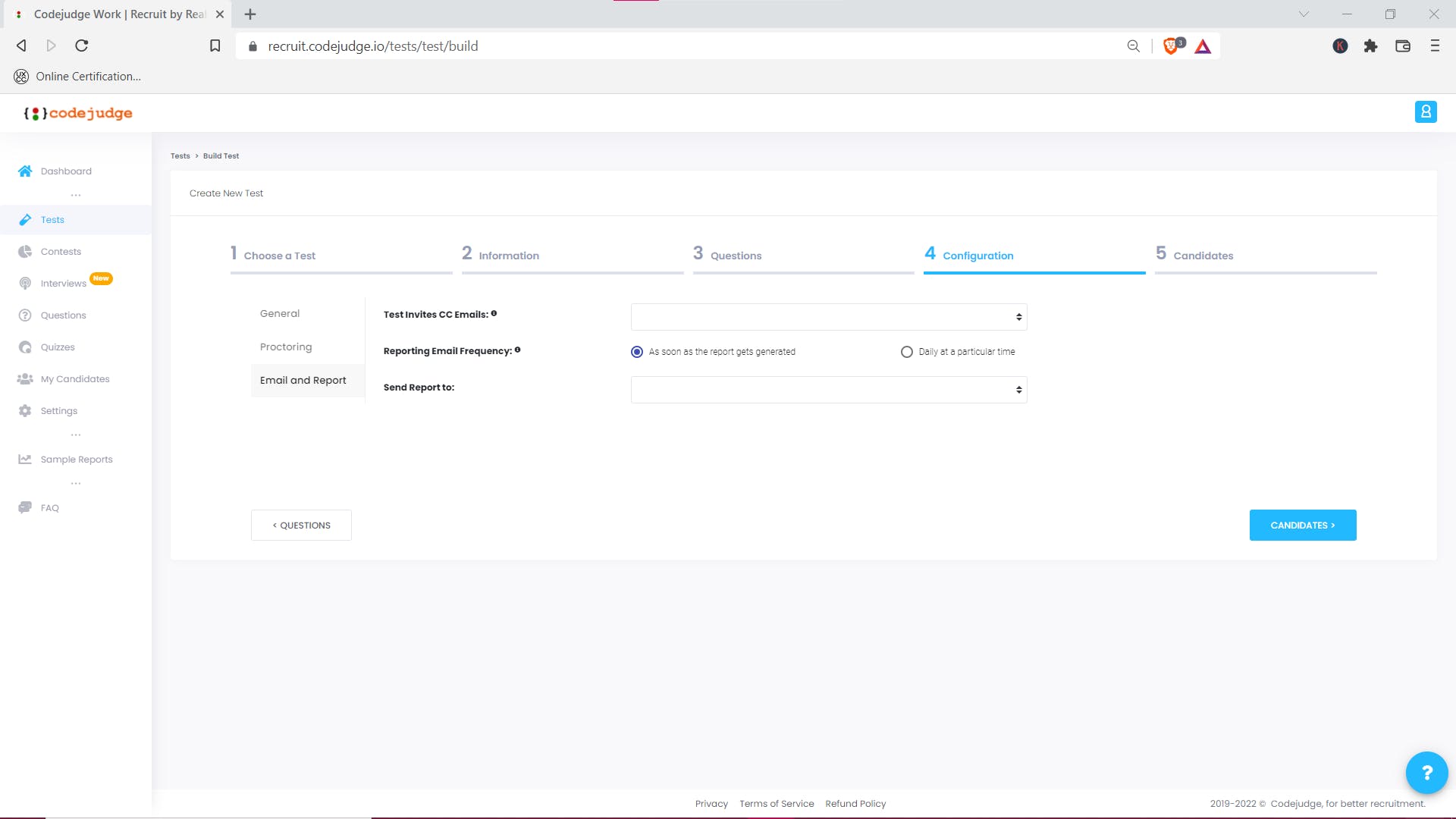Go to step 5 Candidates tab
Viewport: 1456px width, 819px height.
[1203, 256]
